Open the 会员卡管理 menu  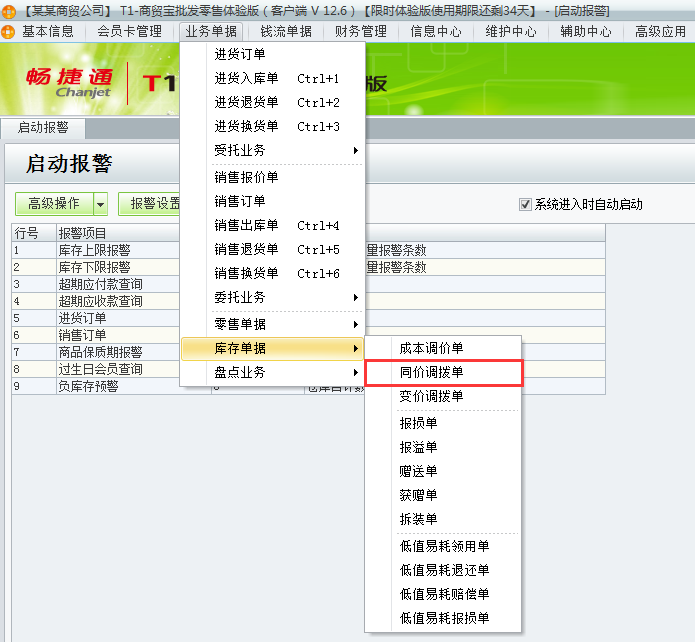coord(129,31)
